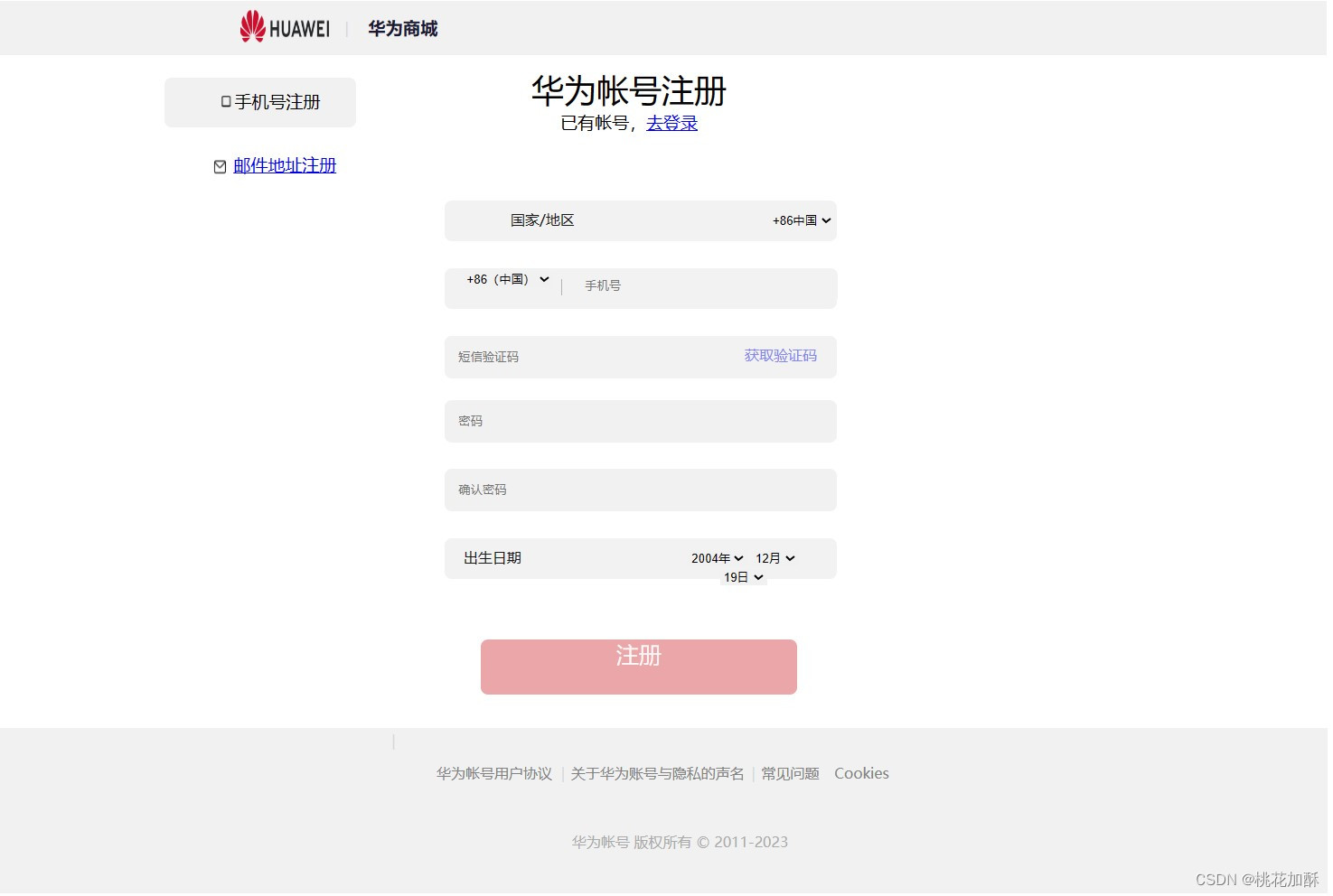Focus the 确认密码 field
Screen dimensions: 1333x896
coord(641,490)
